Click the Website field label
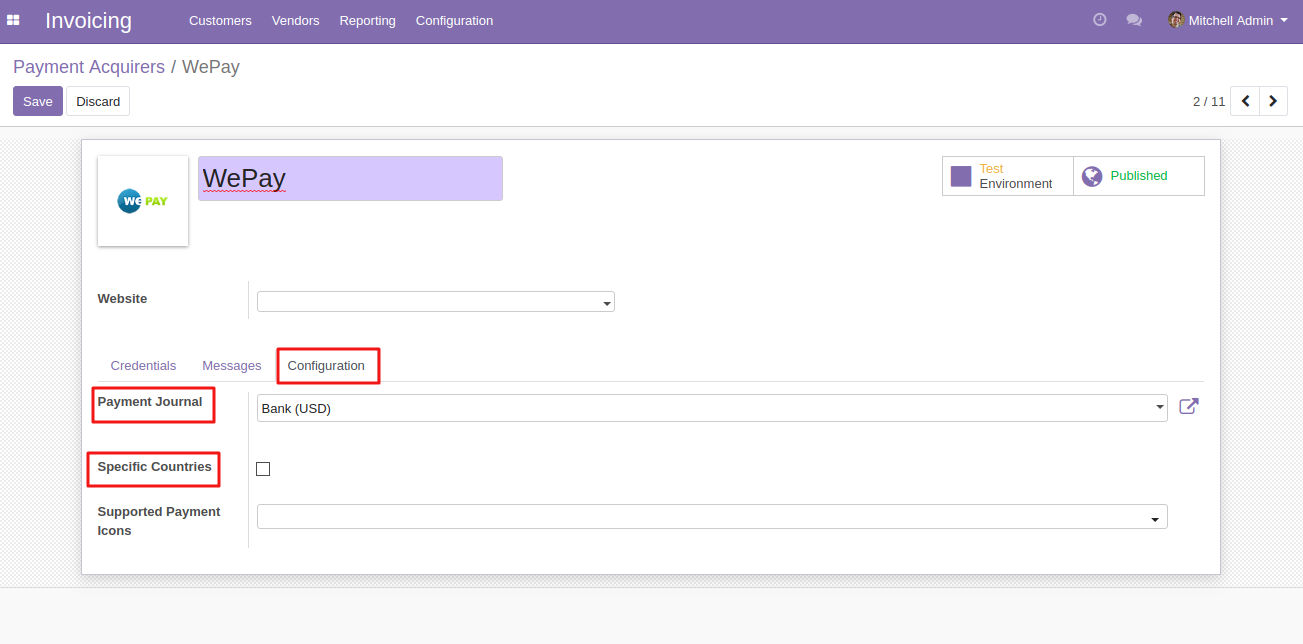Viewport: 1303px width, 644px height. click(122, 299)
